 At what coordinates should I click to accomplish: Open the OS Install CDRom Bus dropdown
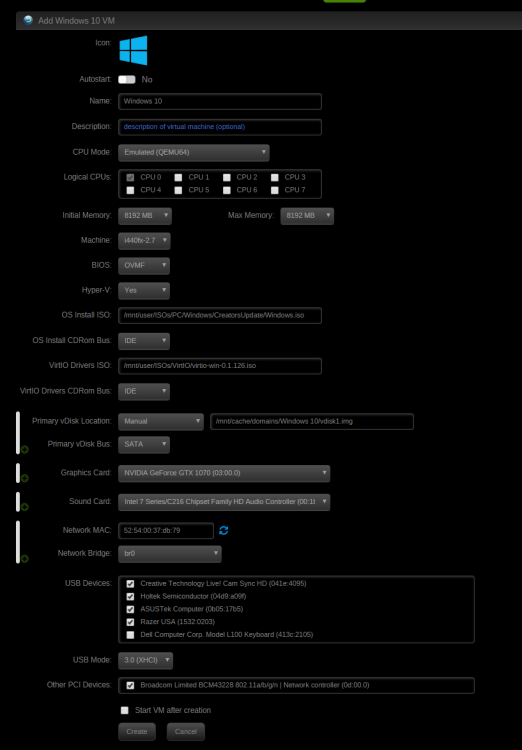144,341
